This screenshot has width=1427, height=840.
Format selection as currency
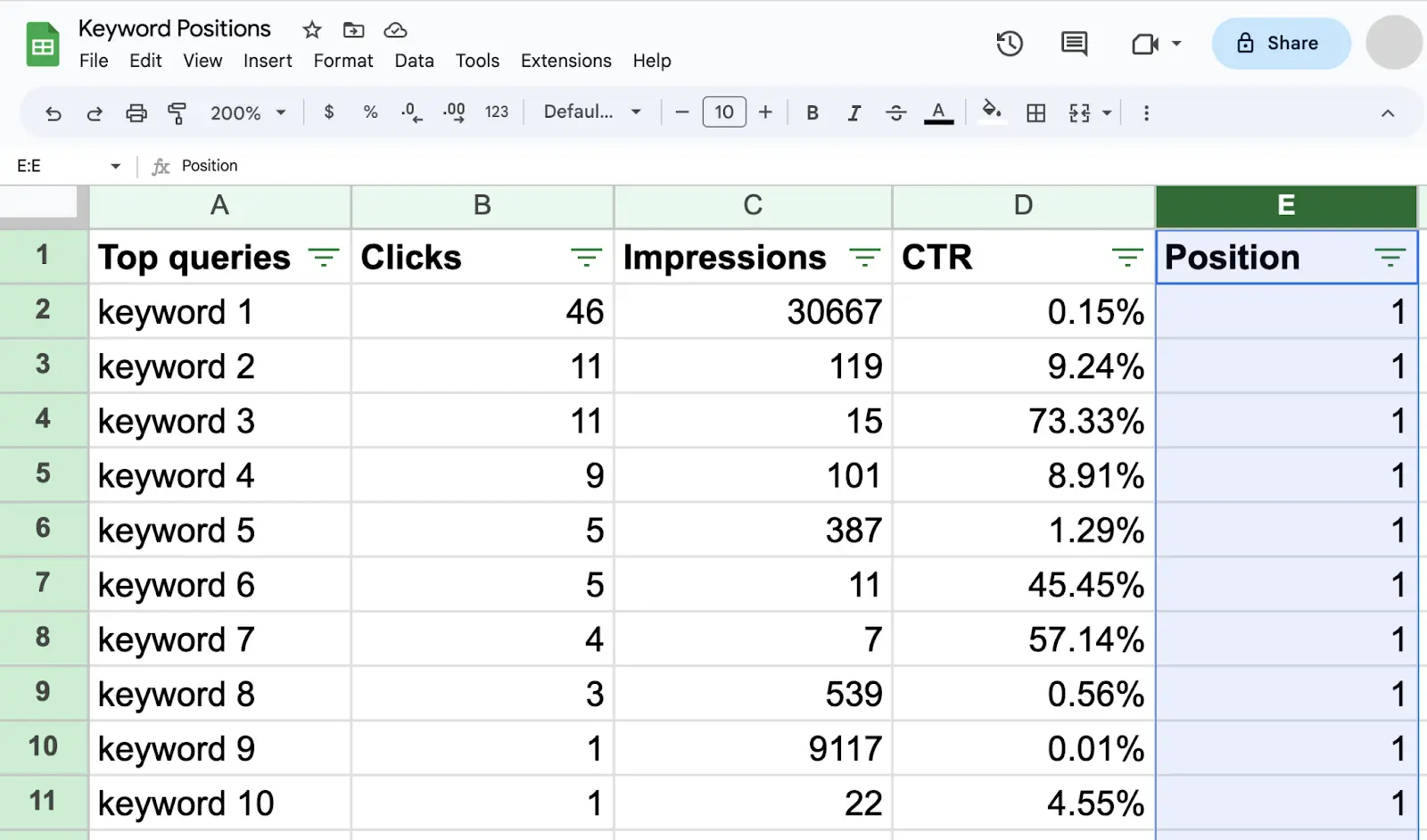pos(328,113)
